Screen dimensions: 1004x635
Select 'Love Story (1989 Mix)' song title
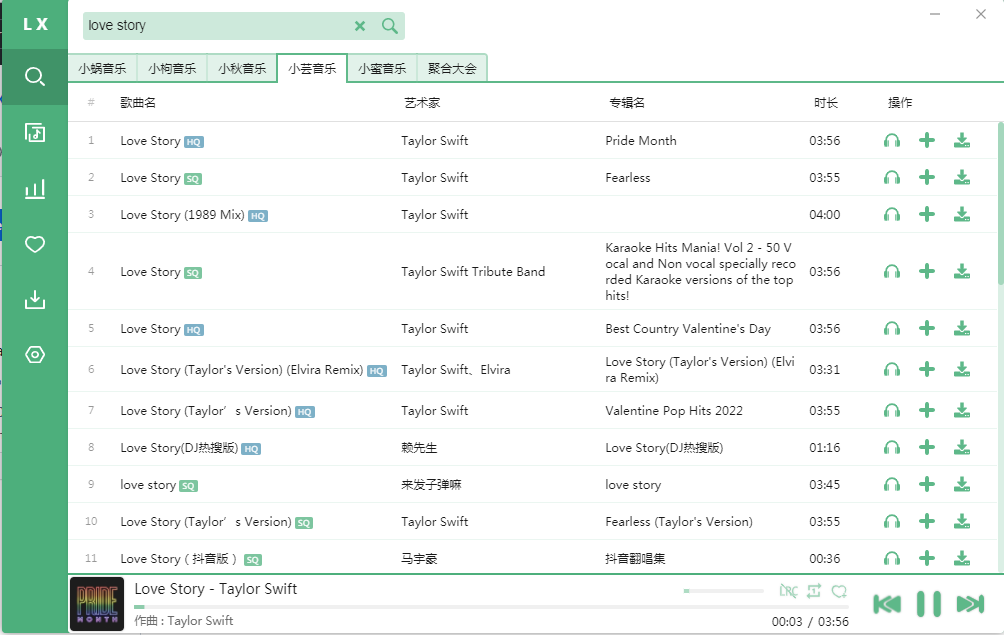182,215
